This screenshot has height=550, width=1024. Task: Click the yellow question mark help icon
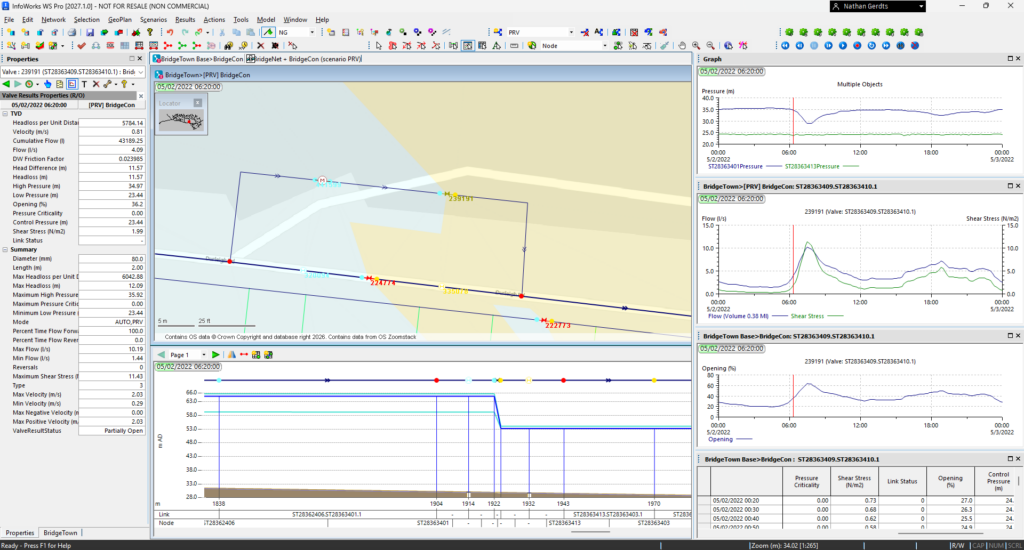tap(150, 32)
